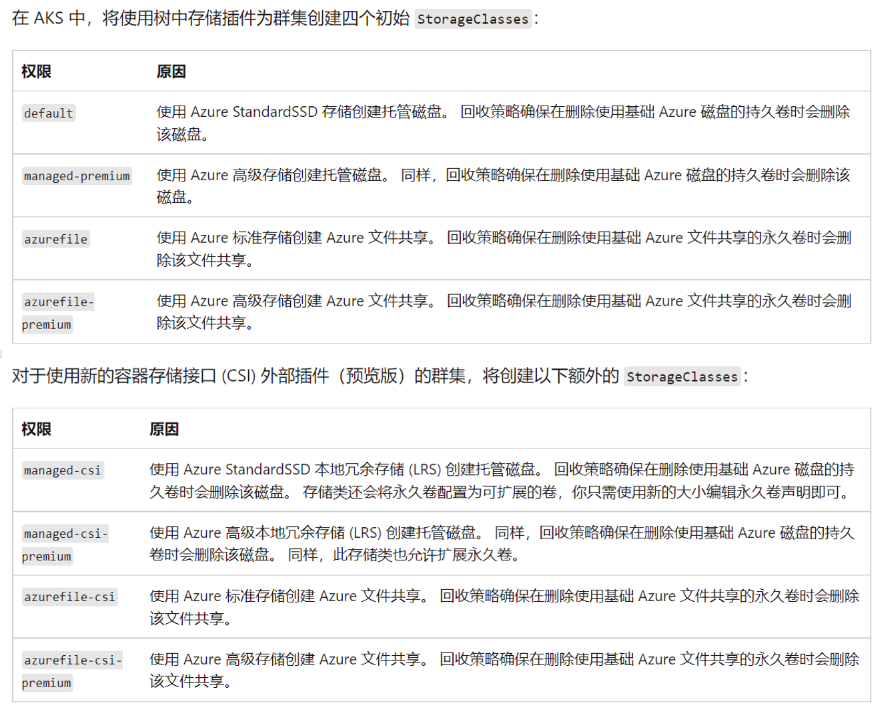The image size is (877, 705).
Task: Click the description in the 'azurefile' row
Action: (503, 249)
